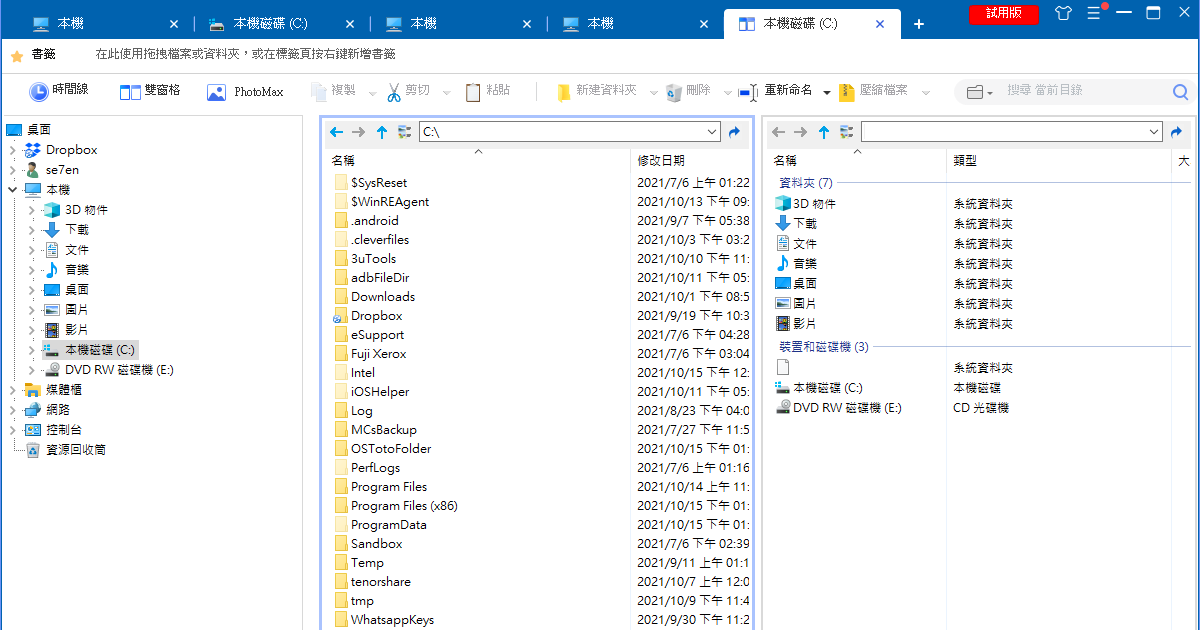Viewport: 1200px width, 630px height.
Task: Click the red 試用版 trial button
Action: coord(1003,15)
